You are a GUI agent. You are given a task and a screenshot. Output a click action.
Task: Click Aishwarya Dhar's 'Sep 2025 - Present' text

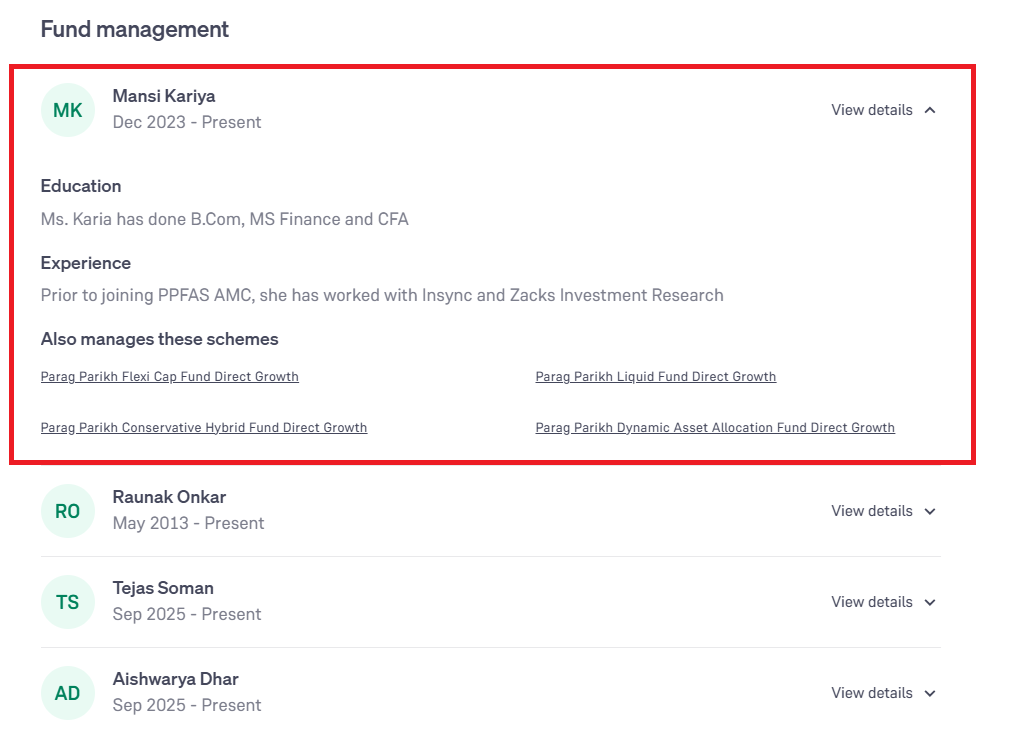click(x=187, y=705)
